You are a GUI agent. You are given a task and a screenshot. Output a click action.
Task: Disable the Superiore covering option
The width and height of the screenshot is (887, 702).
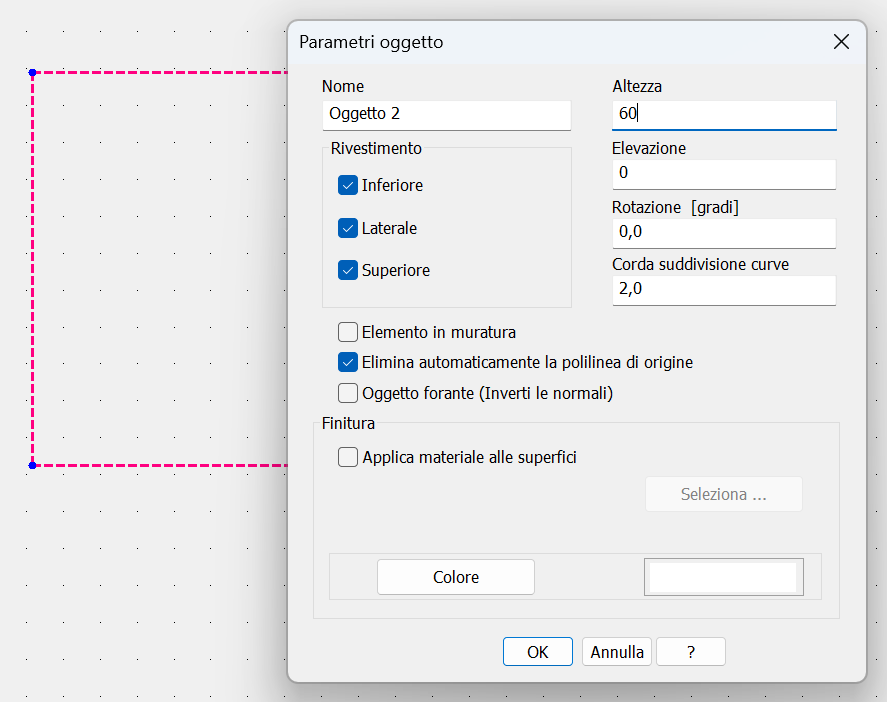click(347, 270)
